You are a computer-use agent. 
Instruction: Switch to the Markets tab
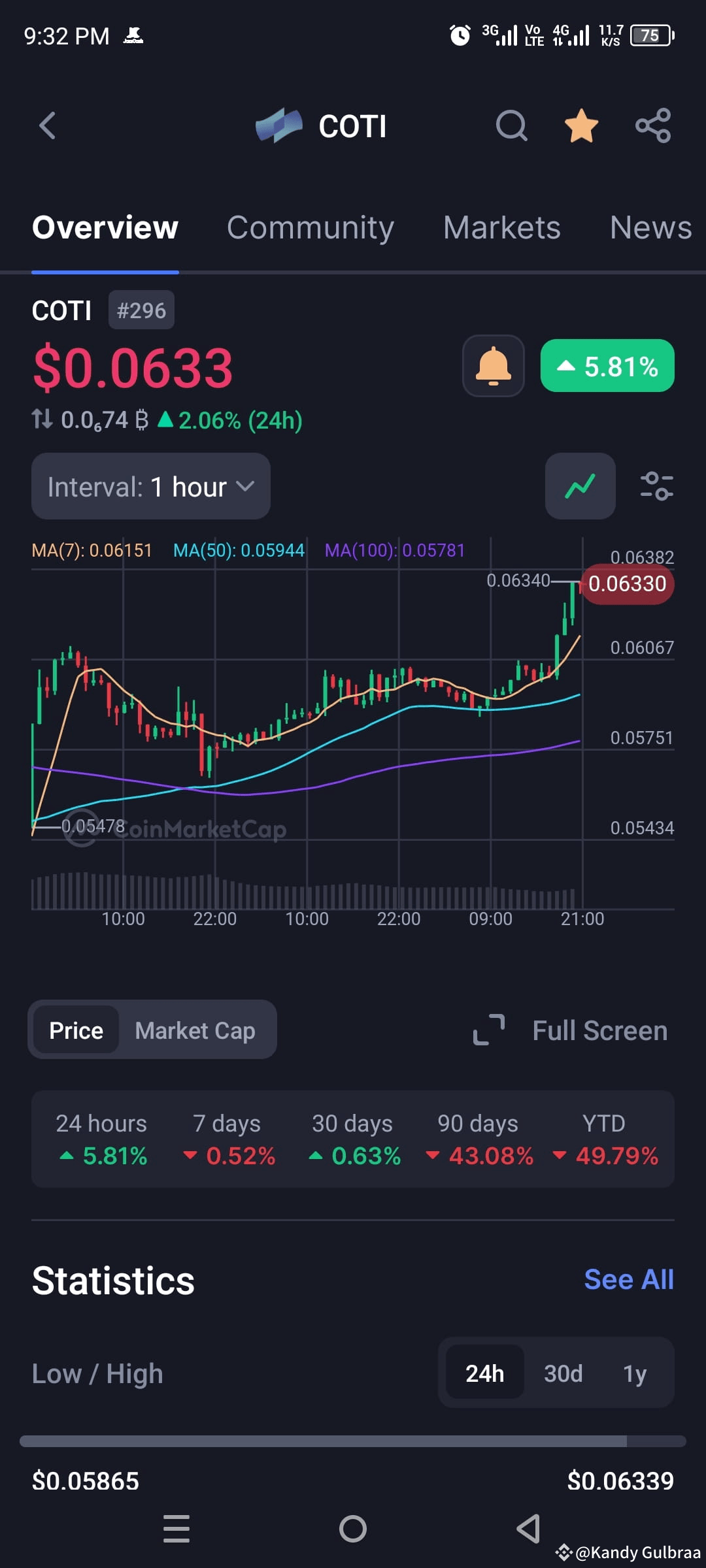point(502,227)
